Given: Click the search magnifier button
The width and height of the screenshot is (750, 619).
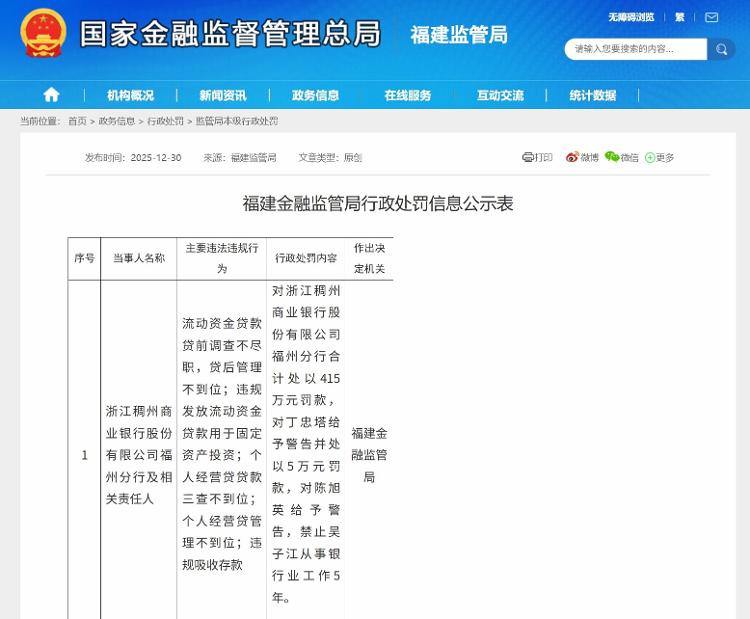Looking at the screenshot, I should 721,49.
